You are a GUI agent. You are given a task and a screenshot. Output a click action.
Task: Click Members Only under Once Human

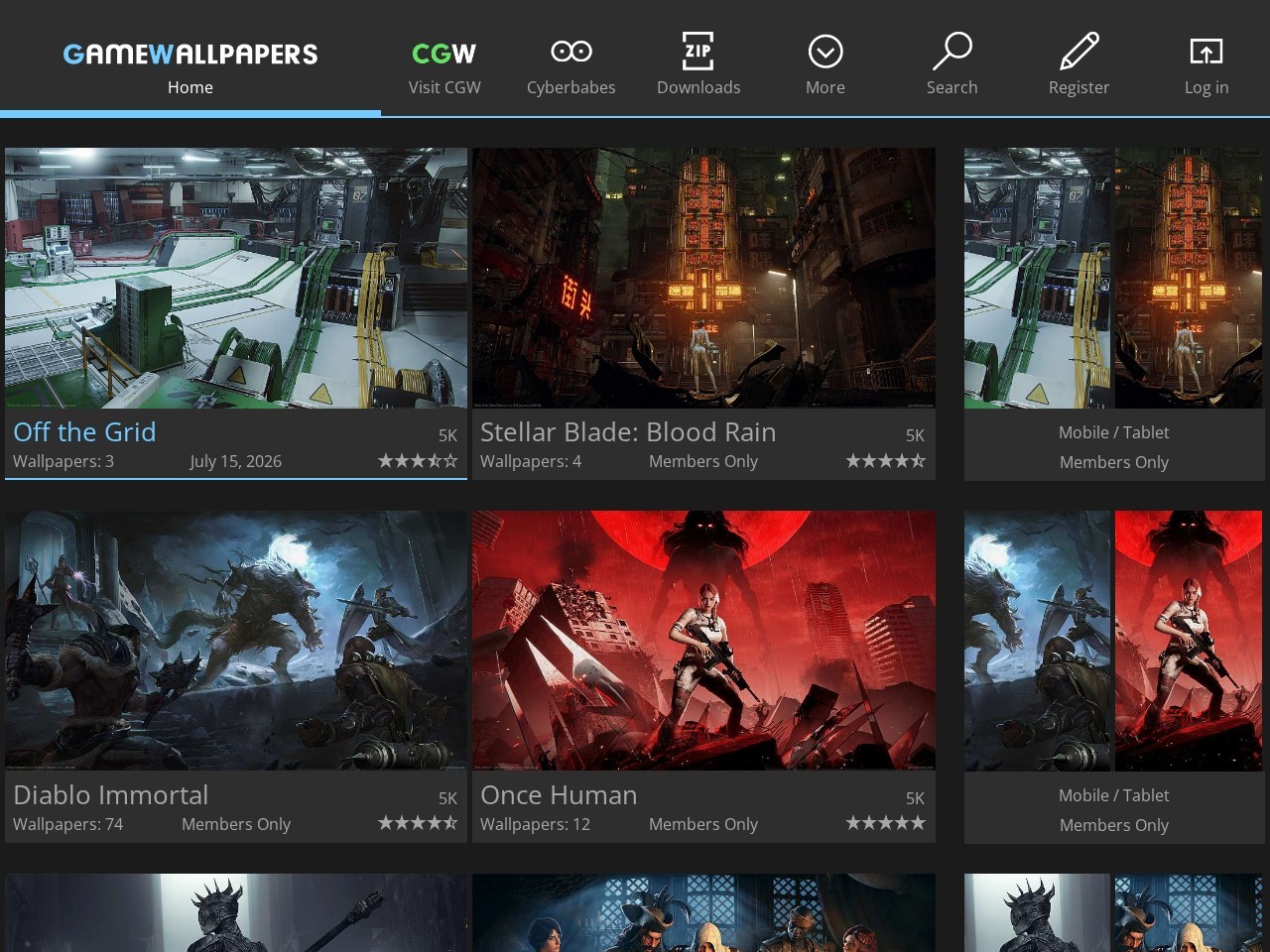[x=703, y=824]
